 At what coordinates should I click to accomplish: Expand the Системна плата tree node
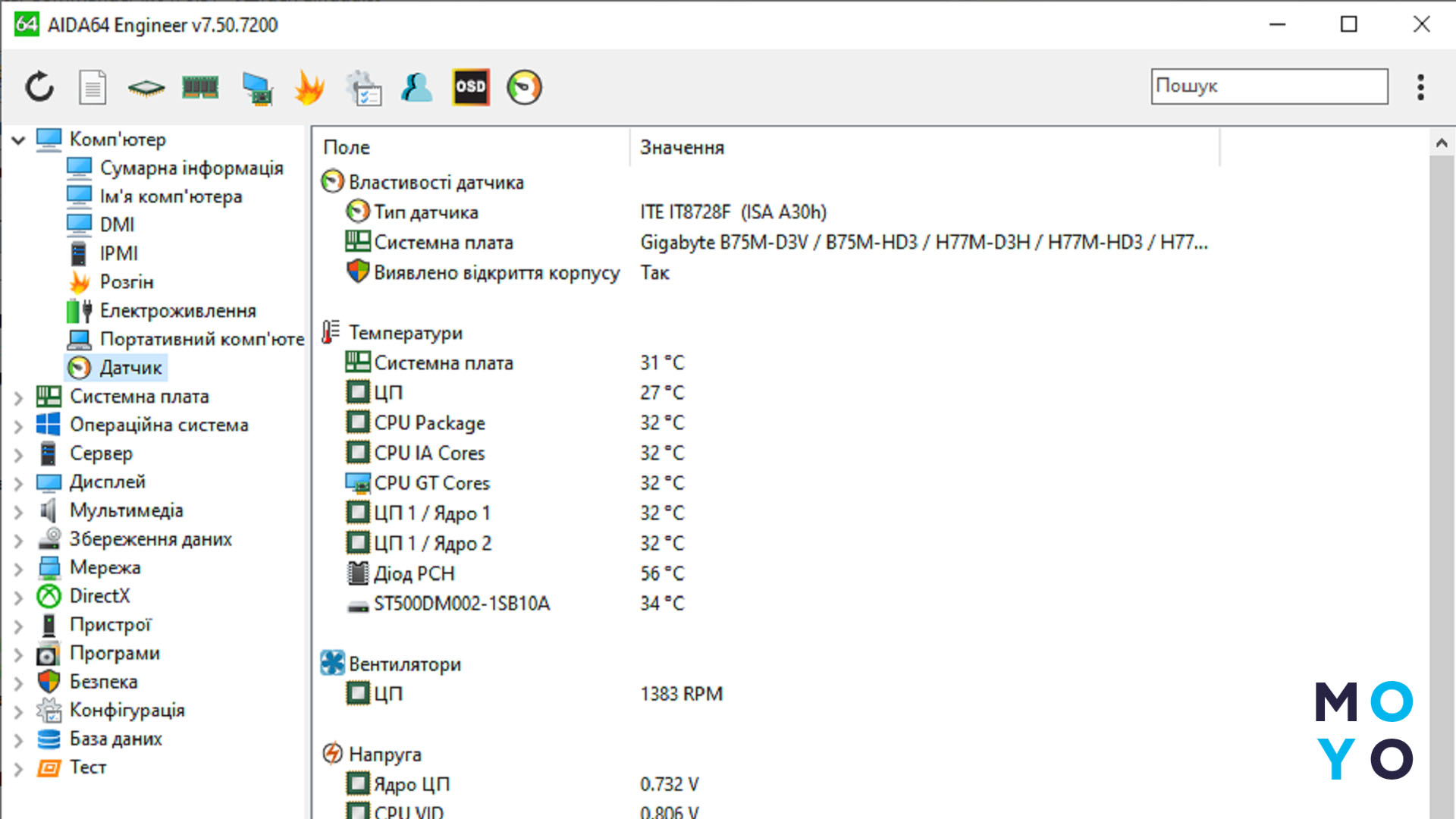coord(18,397)
